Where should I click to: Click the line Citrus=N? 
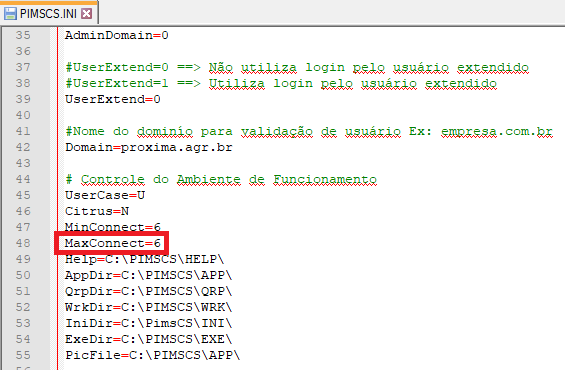(97, 211)
